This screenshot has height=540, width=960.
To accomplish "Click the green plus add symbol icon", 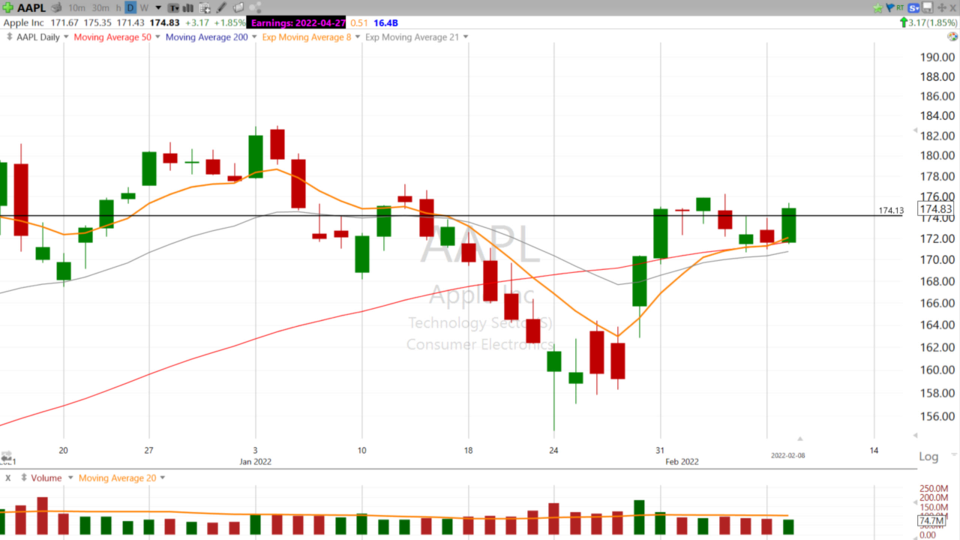I will 8,7.
